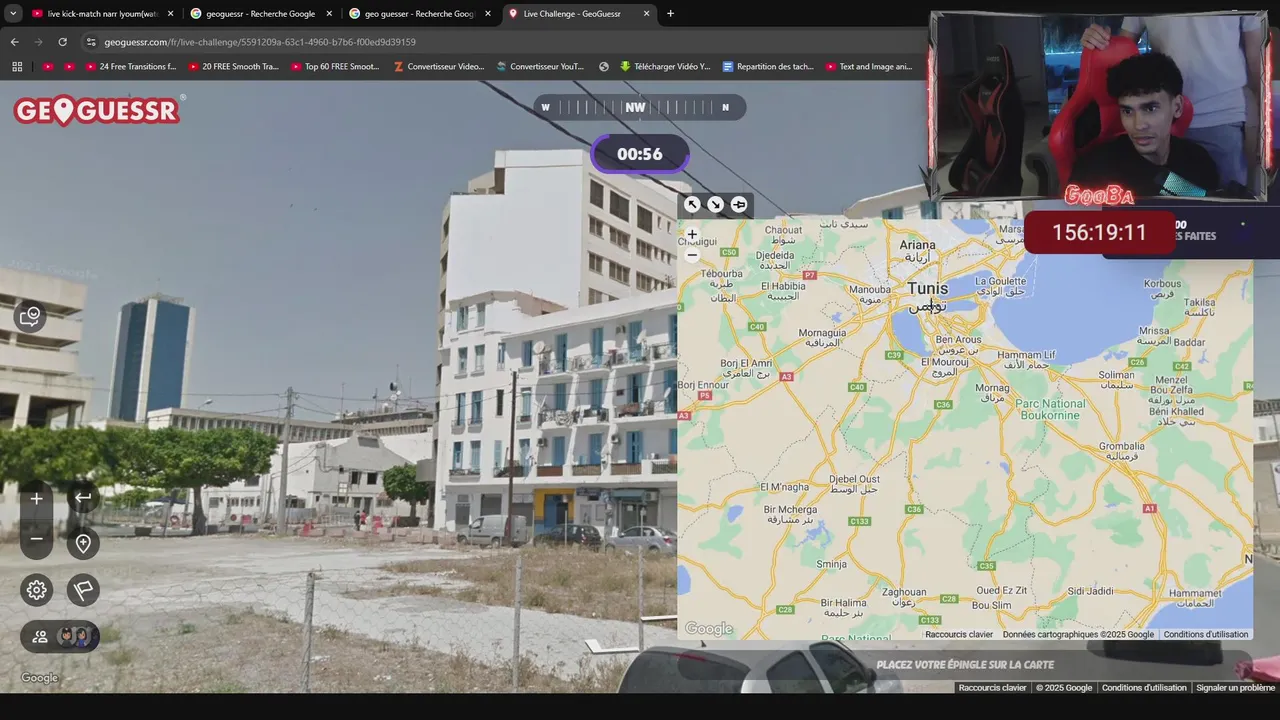
Task: Click the Google logo in the guess map
Action: click(x=709, y=628)
